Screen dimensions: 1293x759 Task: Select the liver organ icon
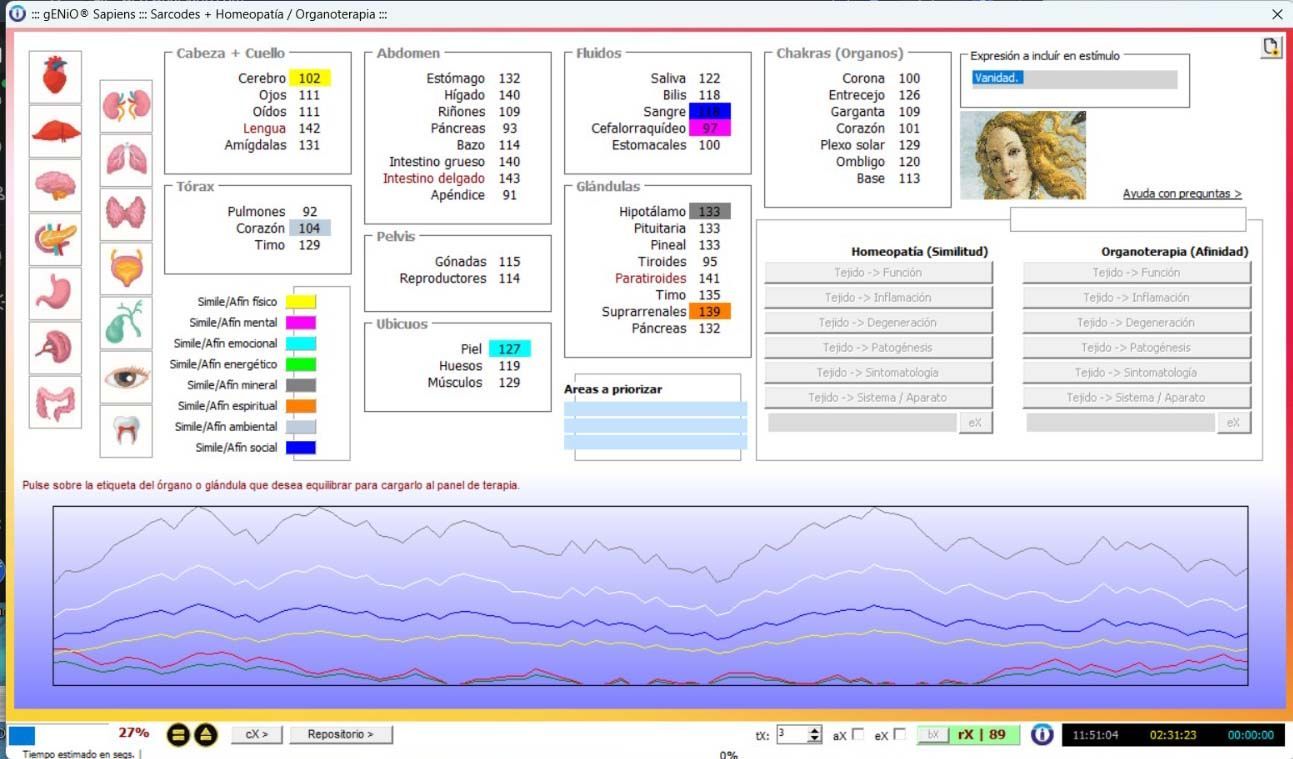pyautogui.click(x=55, y=131)
